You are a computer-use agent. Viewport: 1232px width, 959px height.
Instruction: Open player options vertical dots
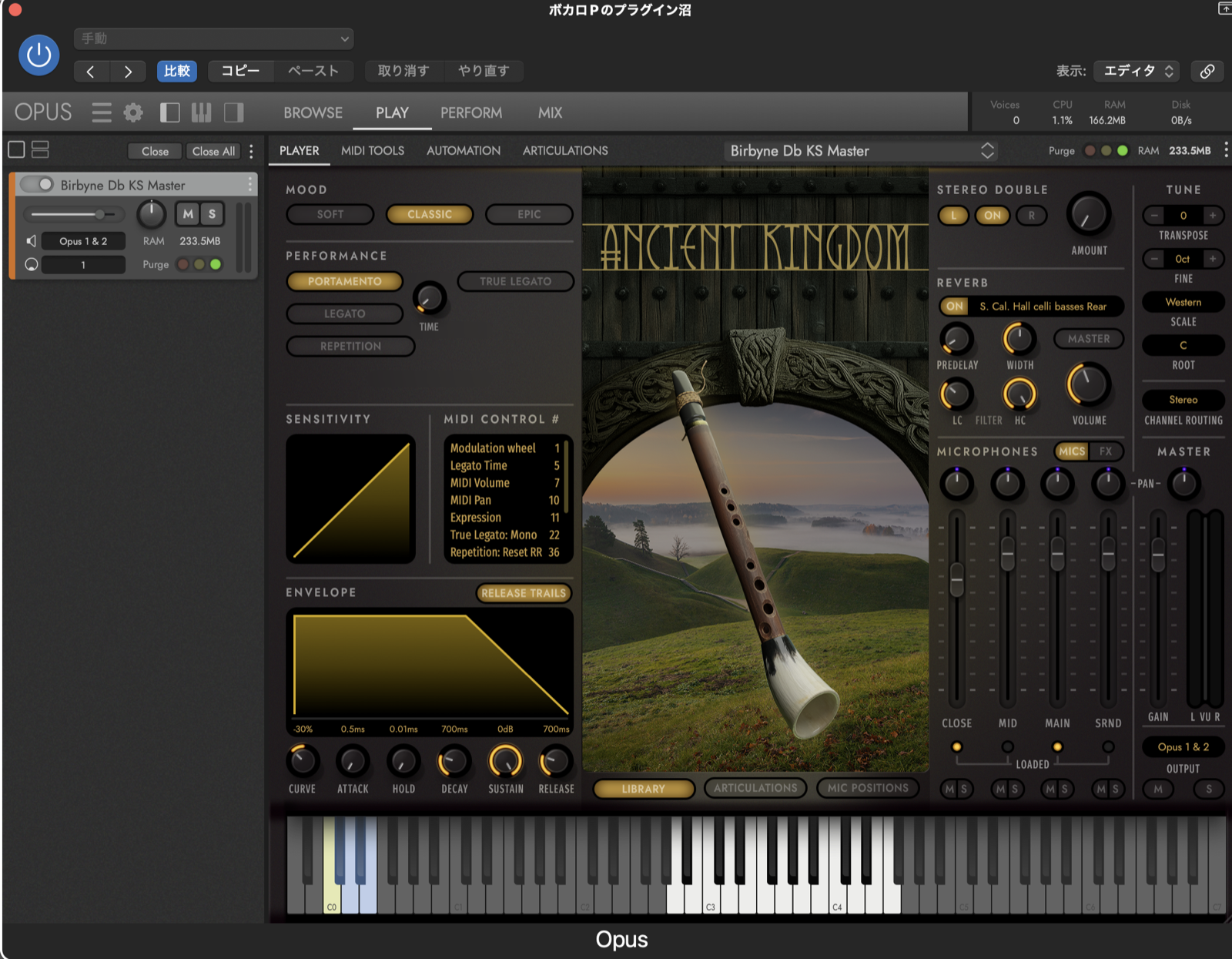[1226, 150]
